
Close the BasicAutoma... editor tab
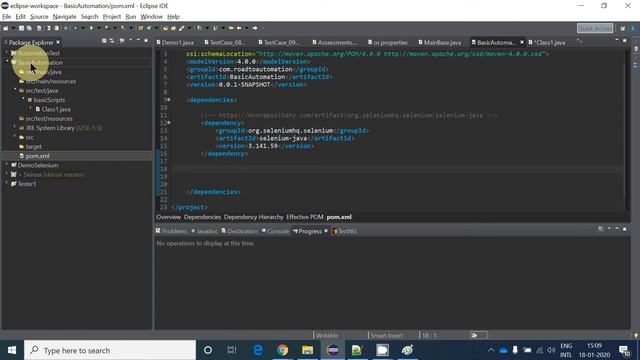tap(522, 42)
